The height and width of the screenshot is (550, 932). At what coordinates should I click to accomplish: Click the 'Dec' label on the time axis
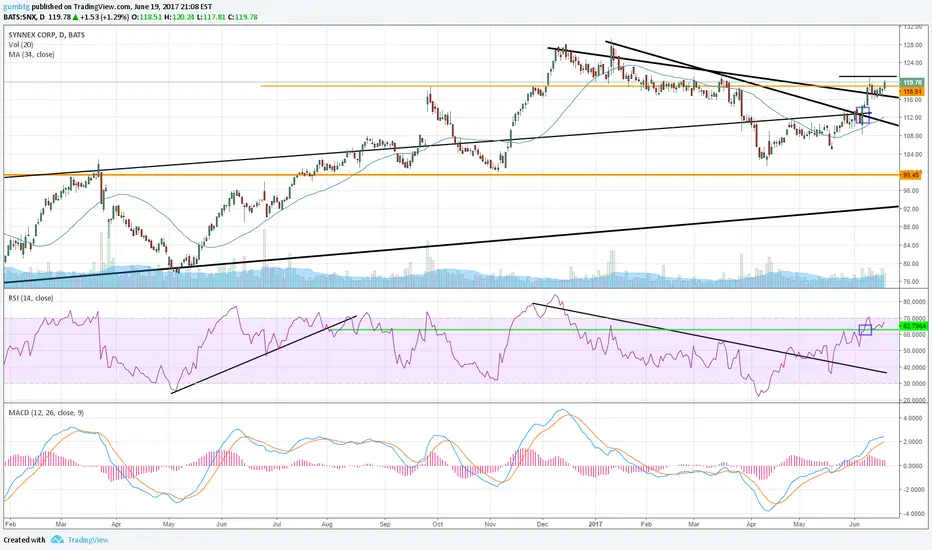tap(542, 524)
